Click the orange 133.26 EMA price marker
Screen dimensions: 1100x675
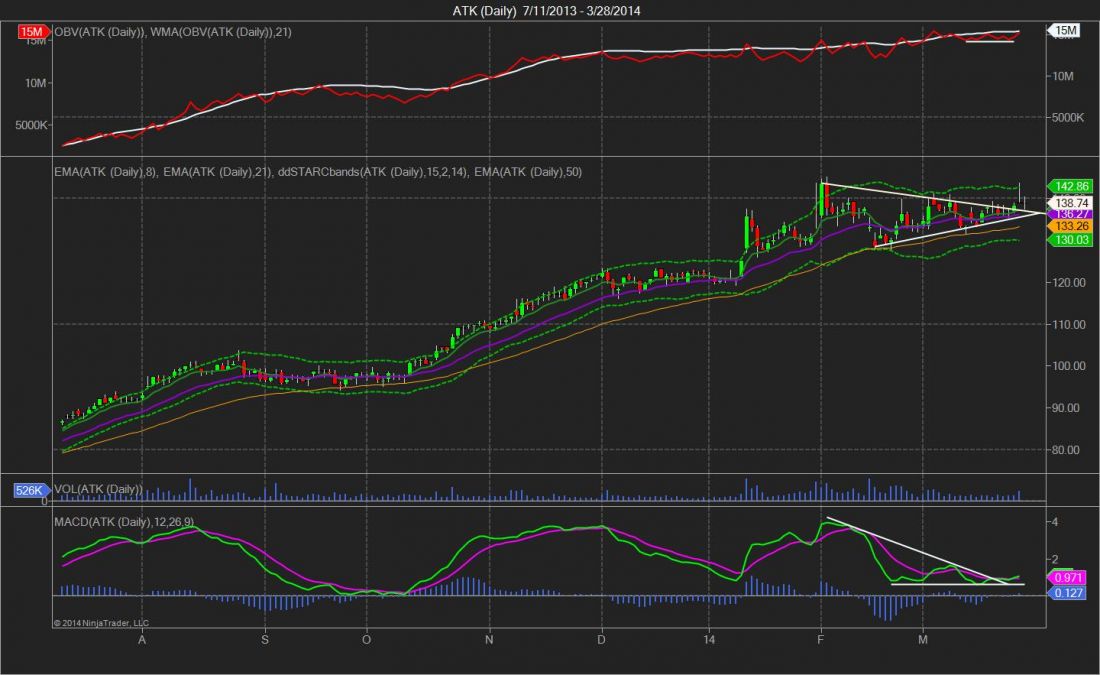tap(1066, 226)
